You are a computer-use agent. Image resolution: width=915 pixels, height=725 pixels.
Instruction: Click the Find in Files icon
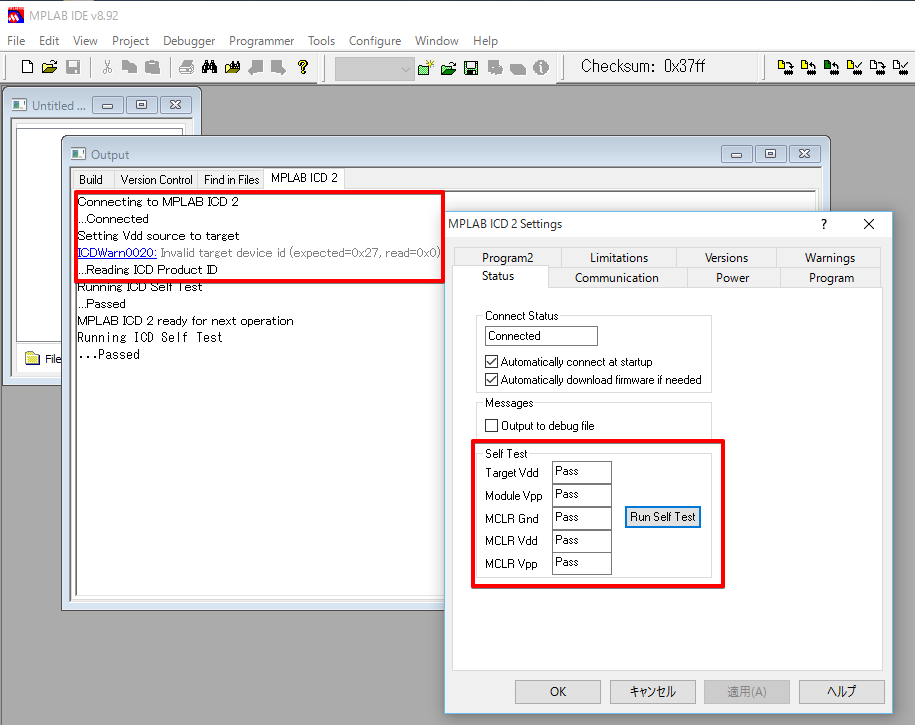(x=232, y=67)
